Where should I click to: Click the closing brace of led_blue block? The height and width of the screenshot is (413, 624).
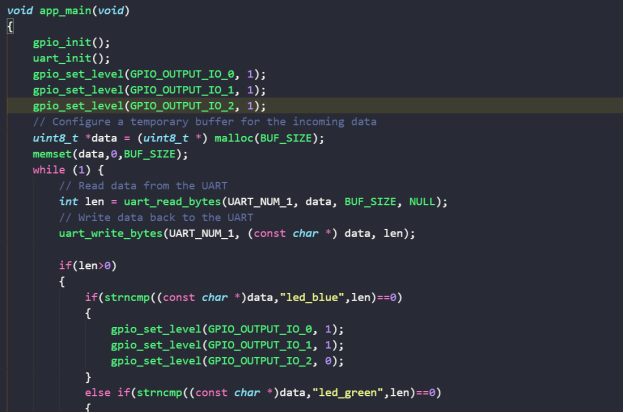(88, 377)
